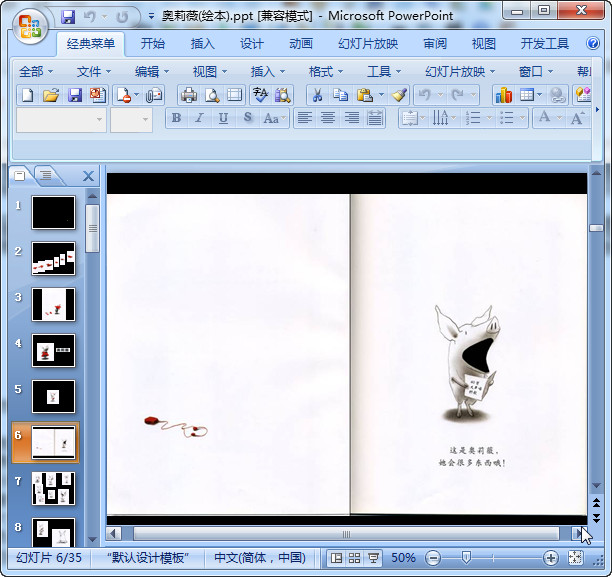Viewport: 612px width, 577px height.
Task: Click the Insert Table icon
Action: pos(527,95)
